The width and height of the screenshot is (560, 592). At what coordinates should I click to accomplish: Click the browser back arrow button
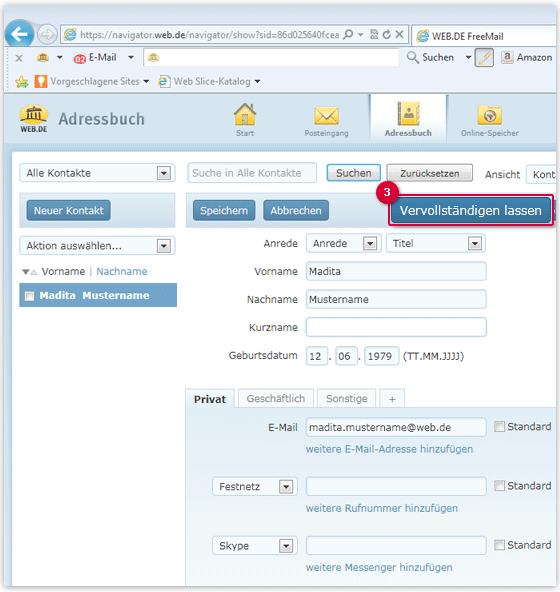19,34
